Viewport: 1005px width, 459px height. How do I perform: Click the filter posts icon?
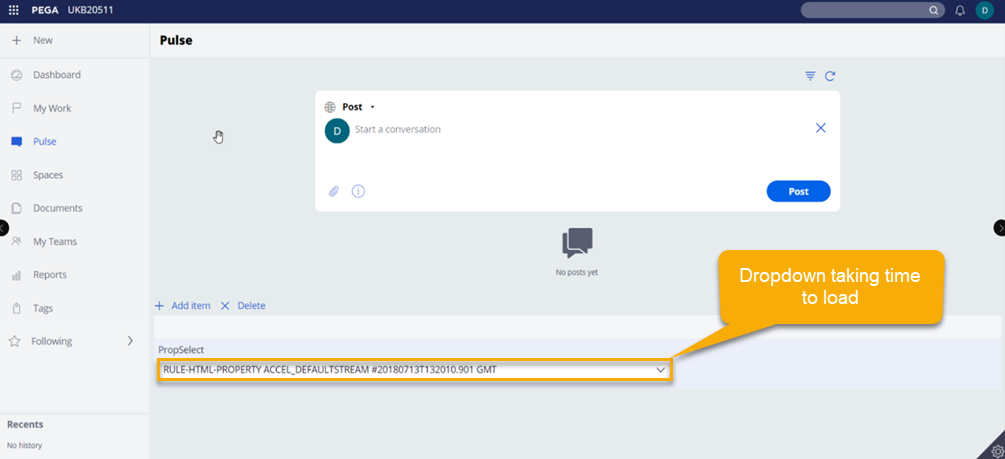(x=810, y=76)
